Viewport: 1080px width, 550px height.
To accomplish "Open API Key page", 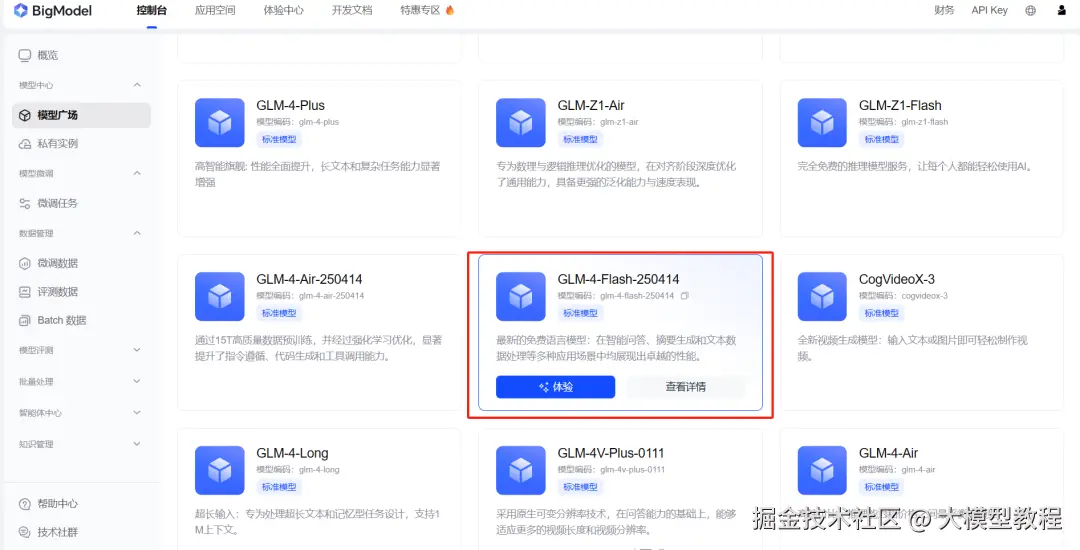I will (x=990, y=10).
